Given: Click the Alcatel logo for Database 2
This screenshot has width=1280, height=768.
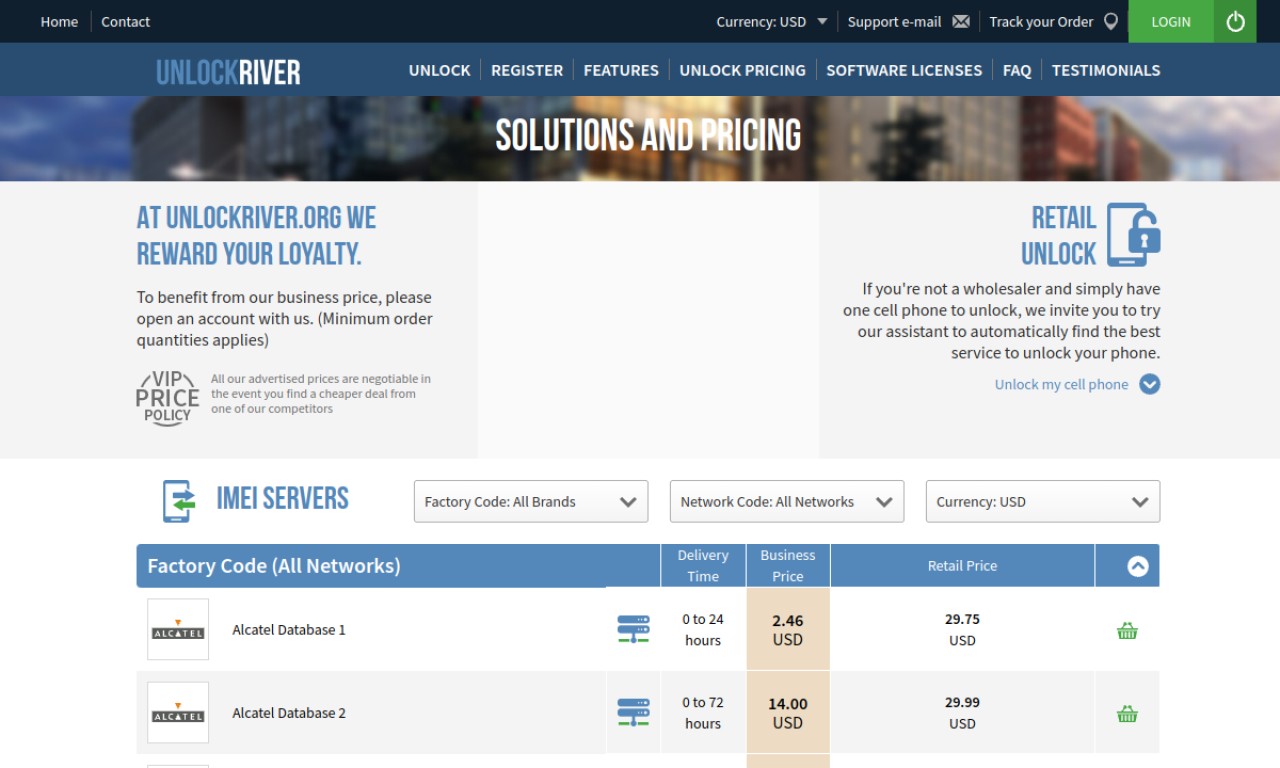Looking at the screenshot, I should [x=178, y=712].
